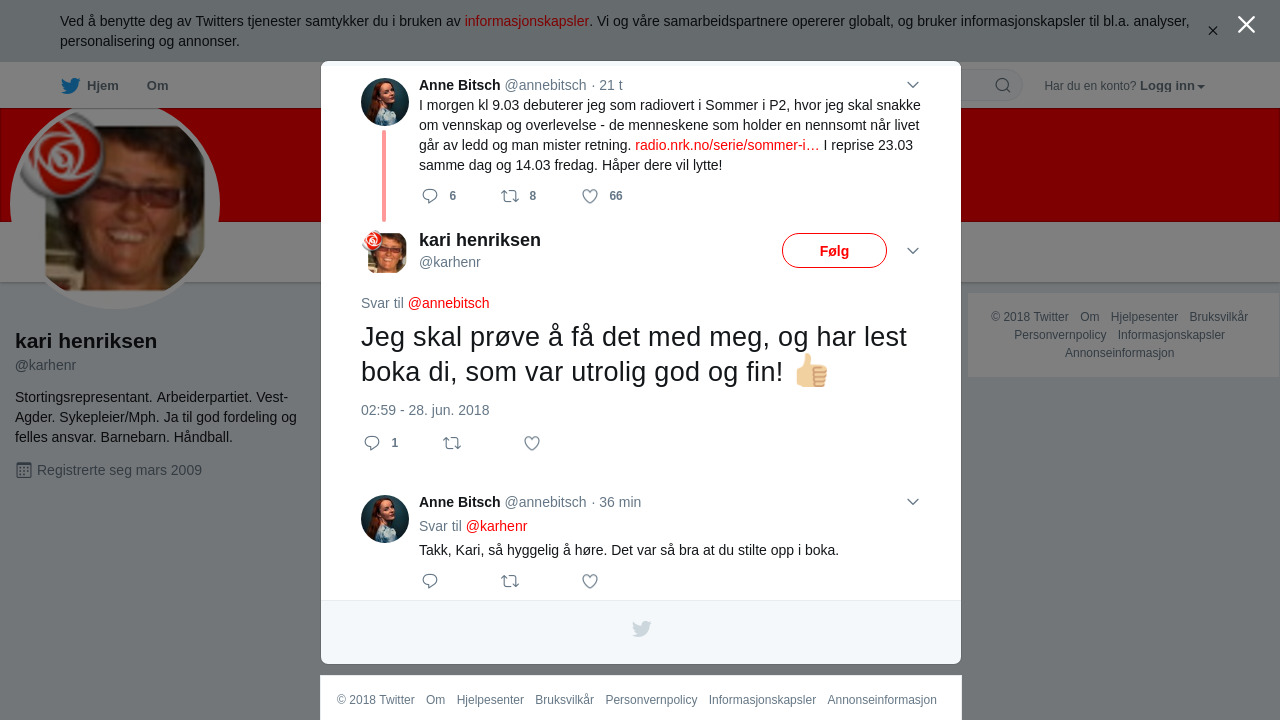
Task: Retweet Anne Bitsch's radio debut tweet
Action: 510,196
